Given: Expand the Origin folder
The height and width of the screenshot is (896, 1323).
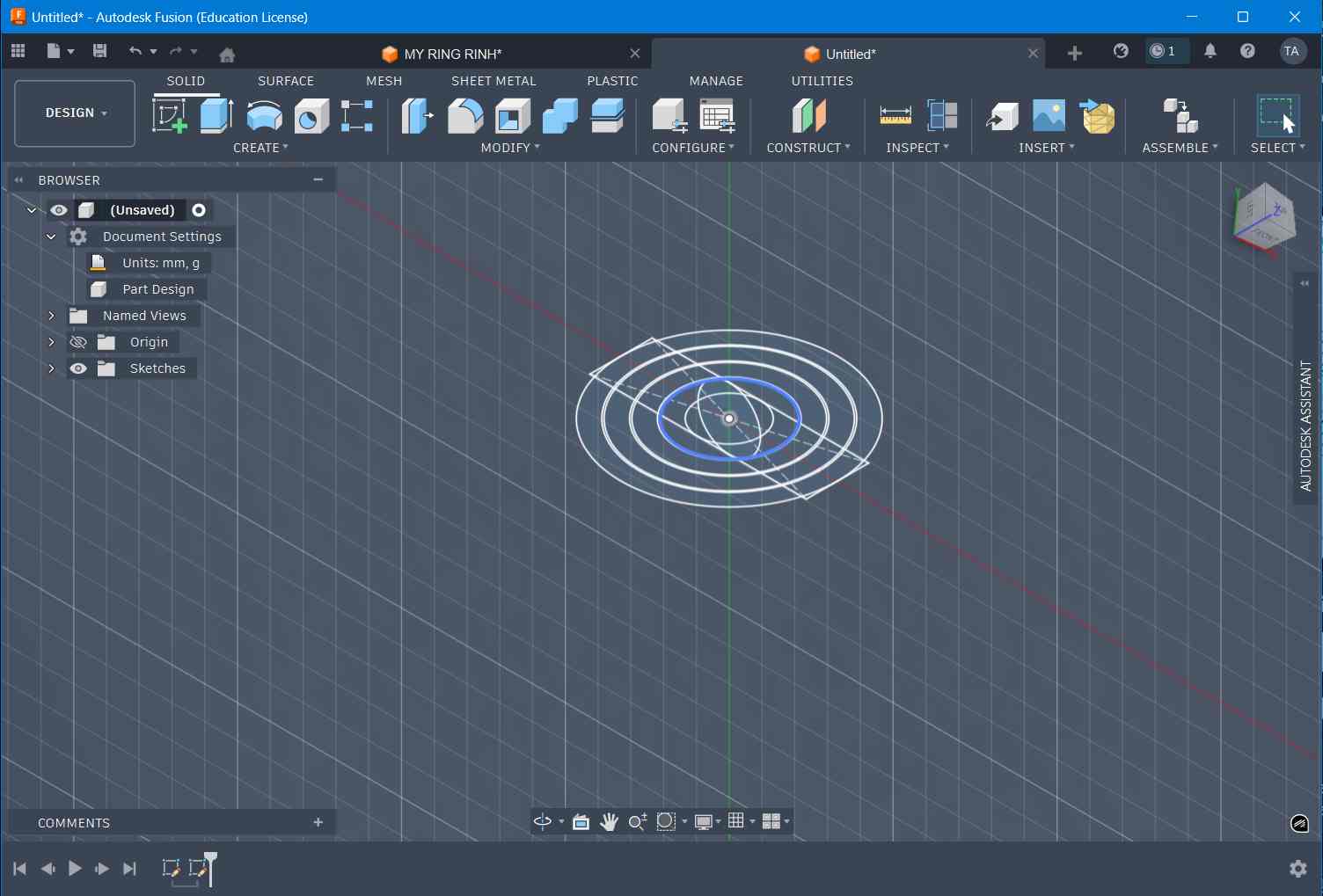Looking at the screenshot, I should tap(51, 342).
